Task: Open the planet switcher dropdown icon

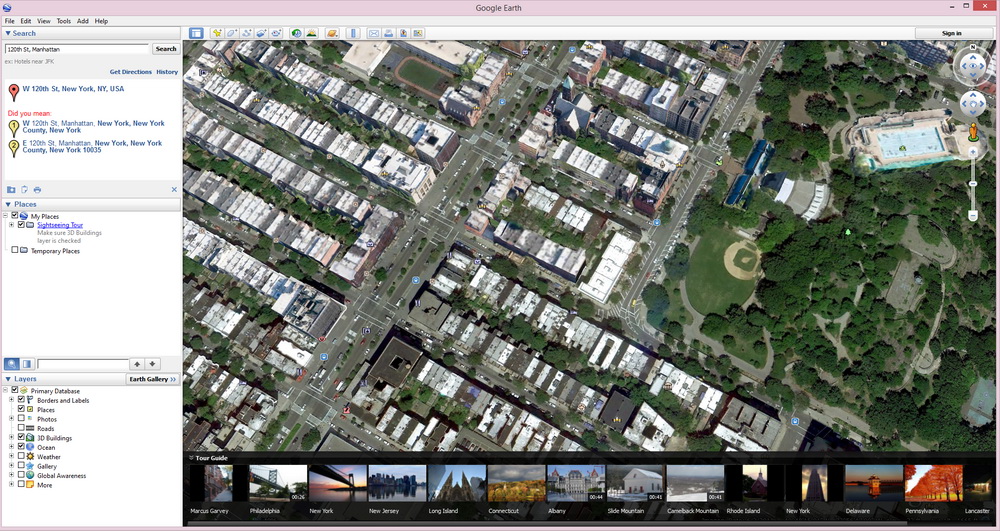Action: click(x=332, y=33)
